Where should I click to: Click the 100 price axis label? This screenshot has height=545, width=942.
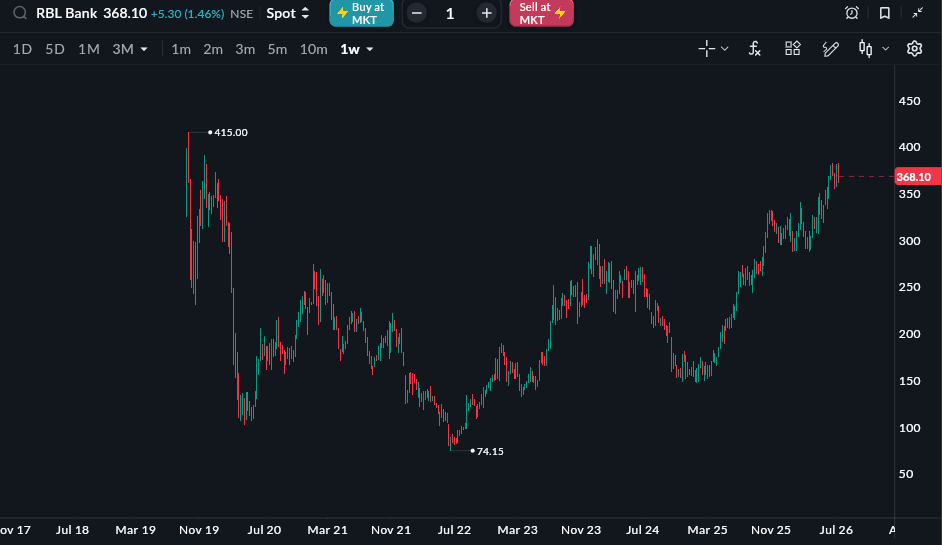[910, 428]
